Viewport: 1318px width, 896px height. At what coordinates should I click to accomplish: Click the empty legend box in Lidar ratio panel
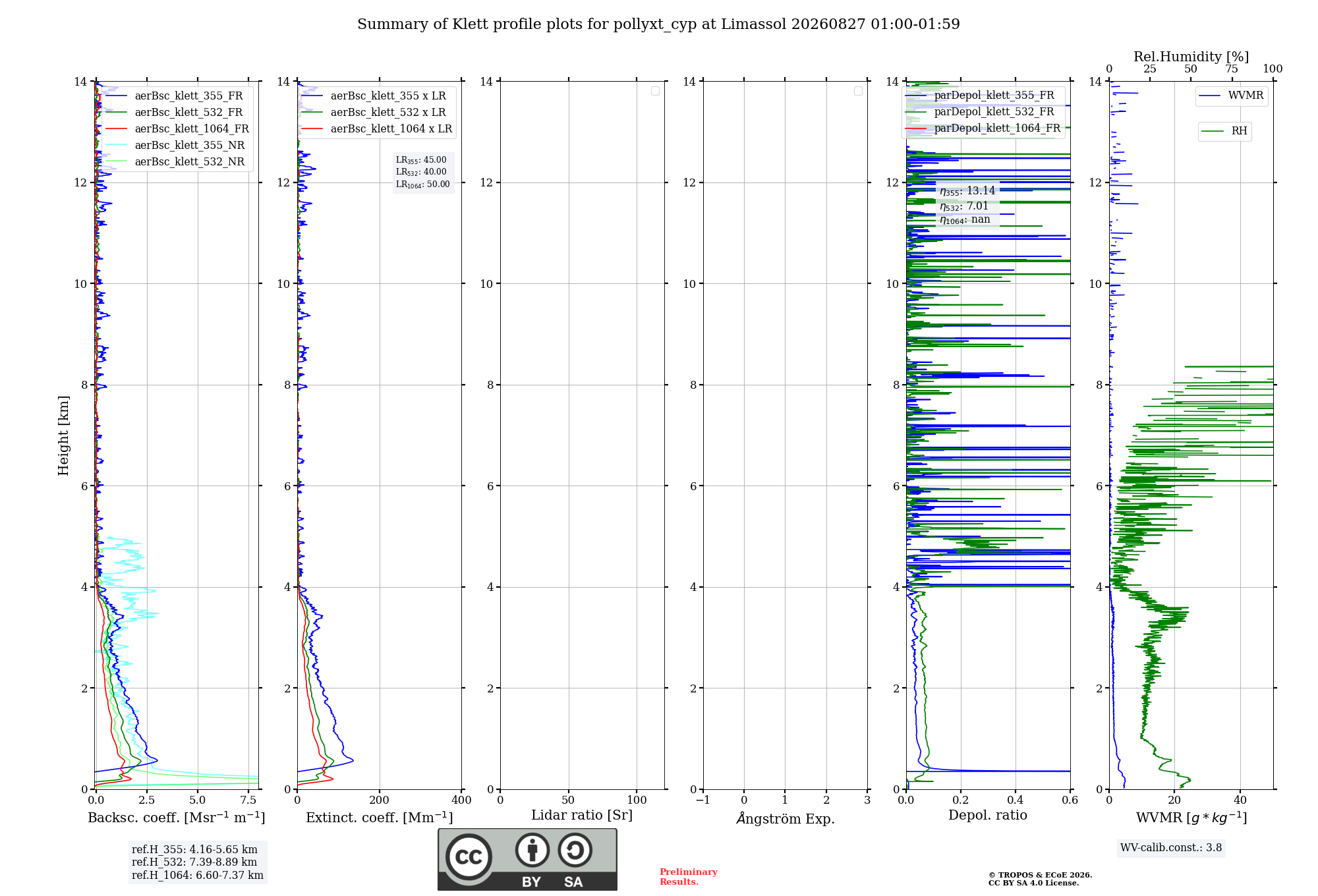655,91
